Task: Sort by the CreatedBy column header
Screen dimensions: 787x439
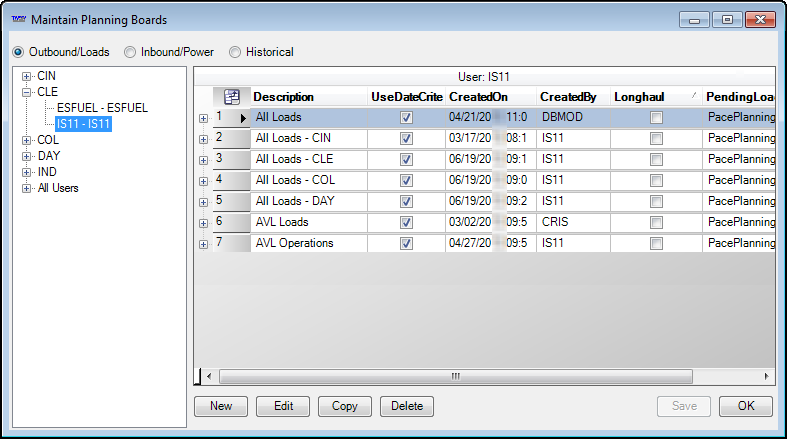Action: 573,97
